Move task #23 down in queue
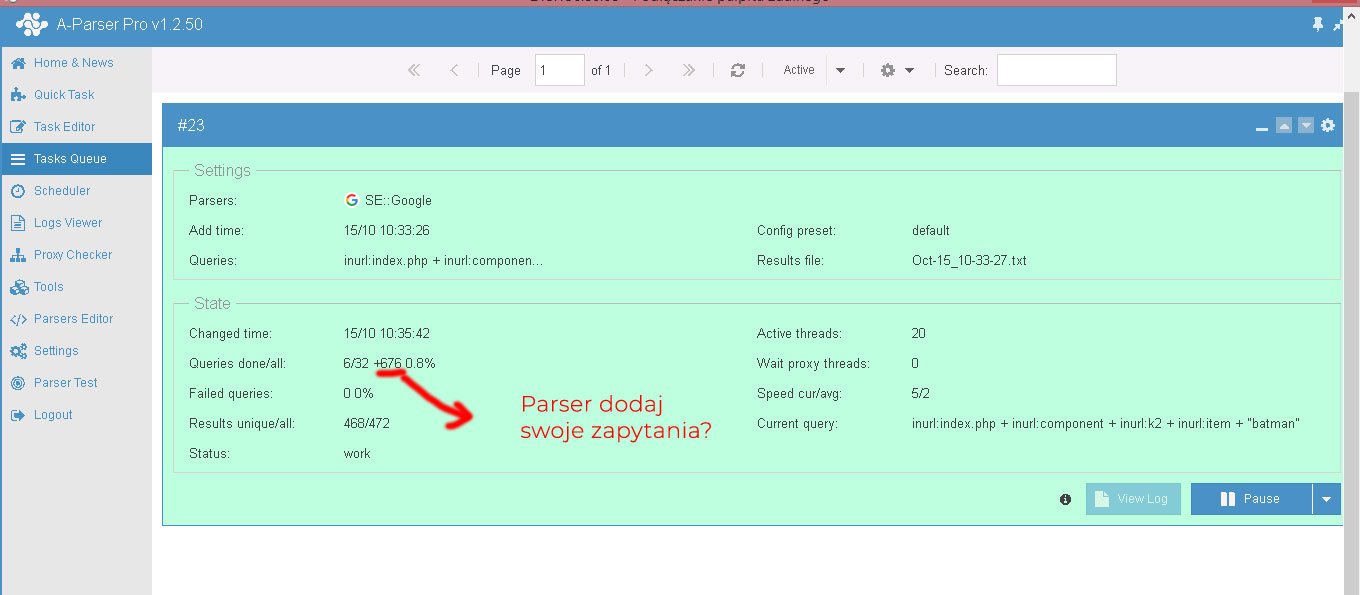The image size is (1360, 595). click(1306, 125)
